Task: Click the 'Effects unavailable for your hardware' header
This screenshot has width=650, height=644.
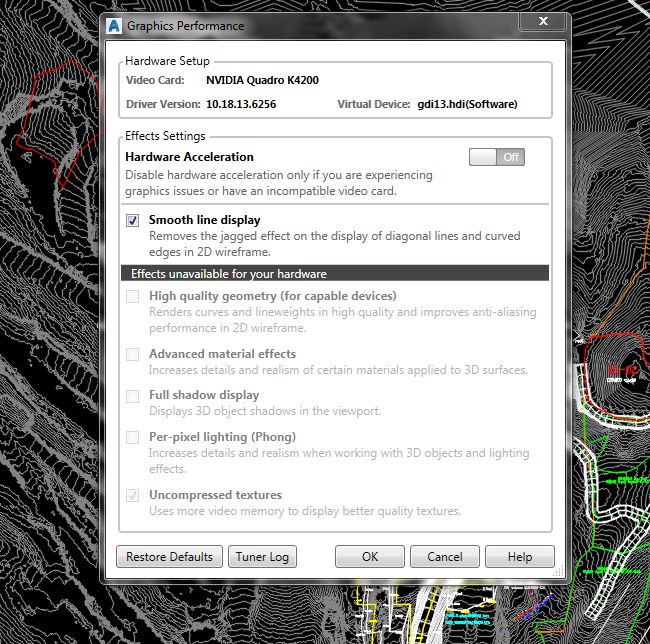Action: pyautogui.click(x=335, y=274)
